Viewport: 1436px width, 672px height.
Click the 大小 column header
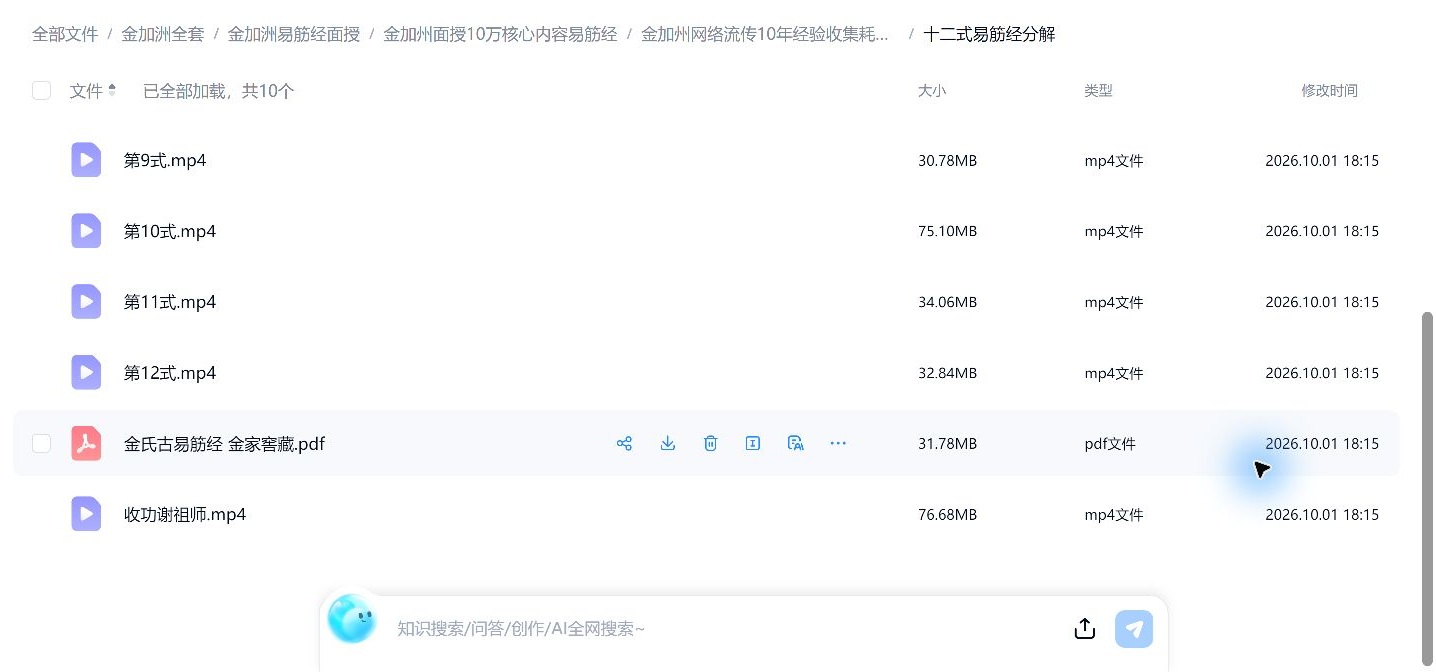932,90
